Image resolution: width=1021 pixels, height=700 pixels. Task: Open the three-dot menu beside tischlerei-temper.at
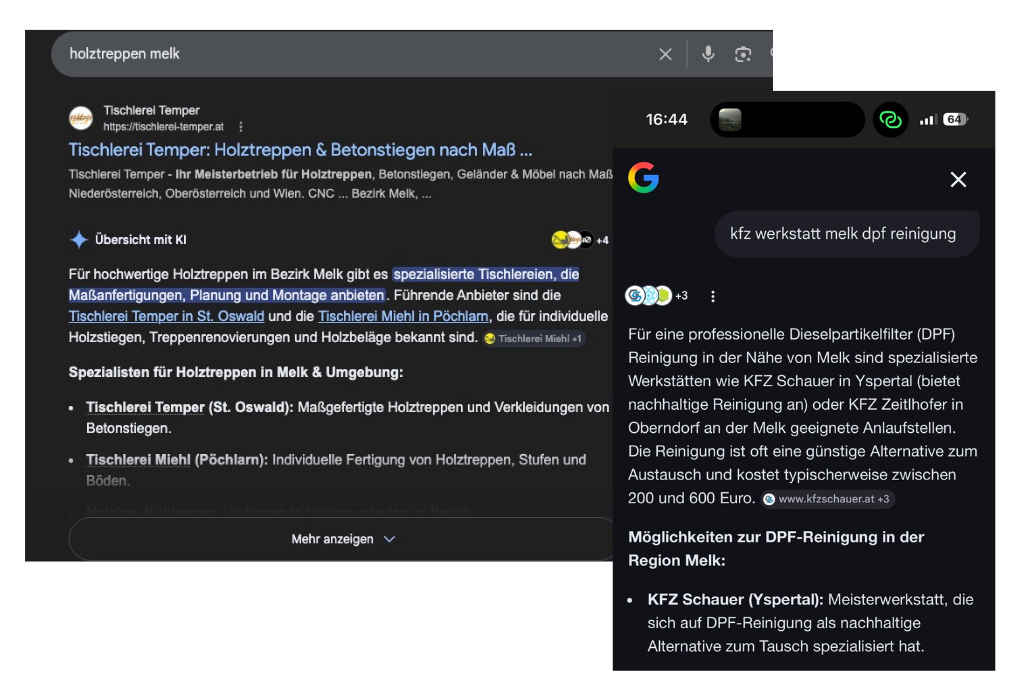click(241, 126)
